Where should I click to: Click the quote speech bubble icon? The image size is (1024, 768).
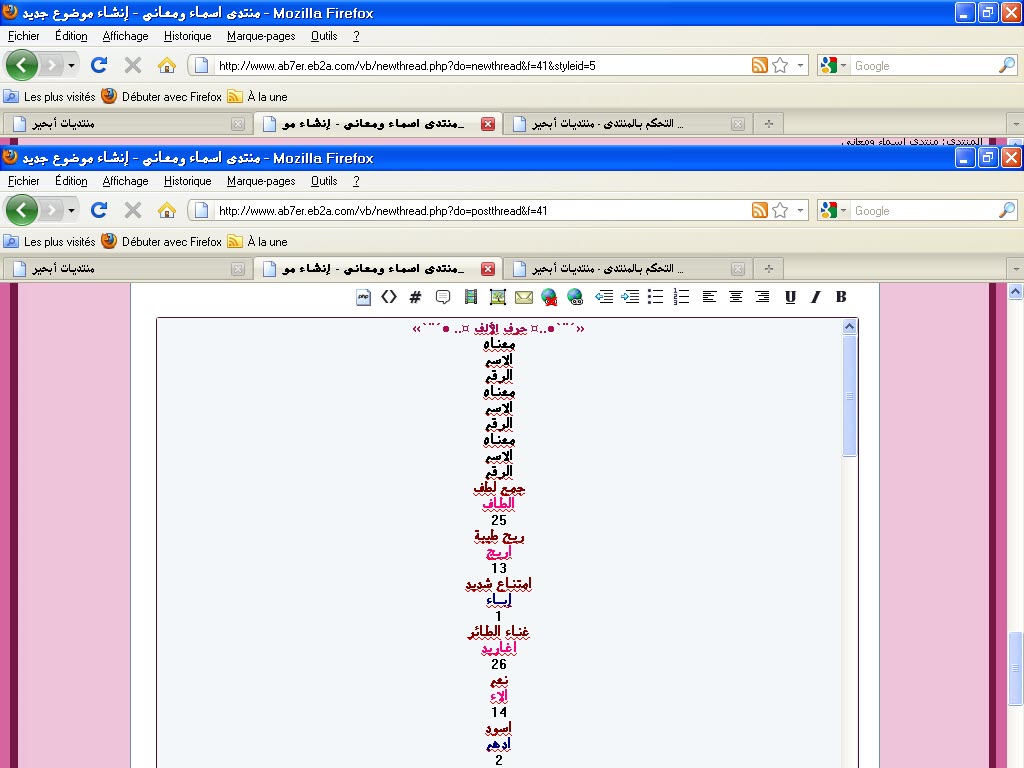(x=443, y=297)
